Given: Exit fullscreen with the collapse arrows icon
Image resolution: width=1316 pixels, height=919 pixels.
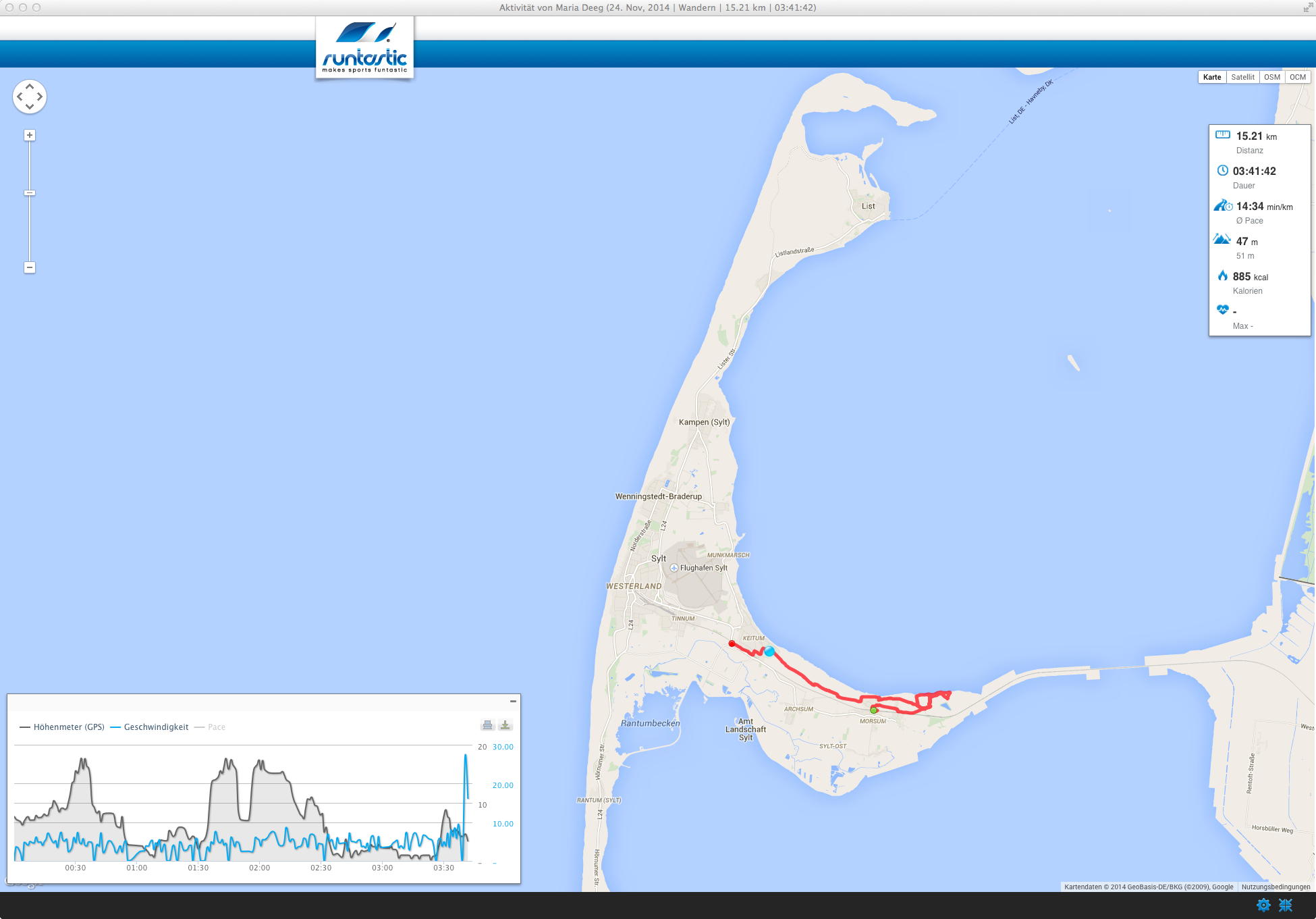Looking at the screenshot, I should point(1286,905).
